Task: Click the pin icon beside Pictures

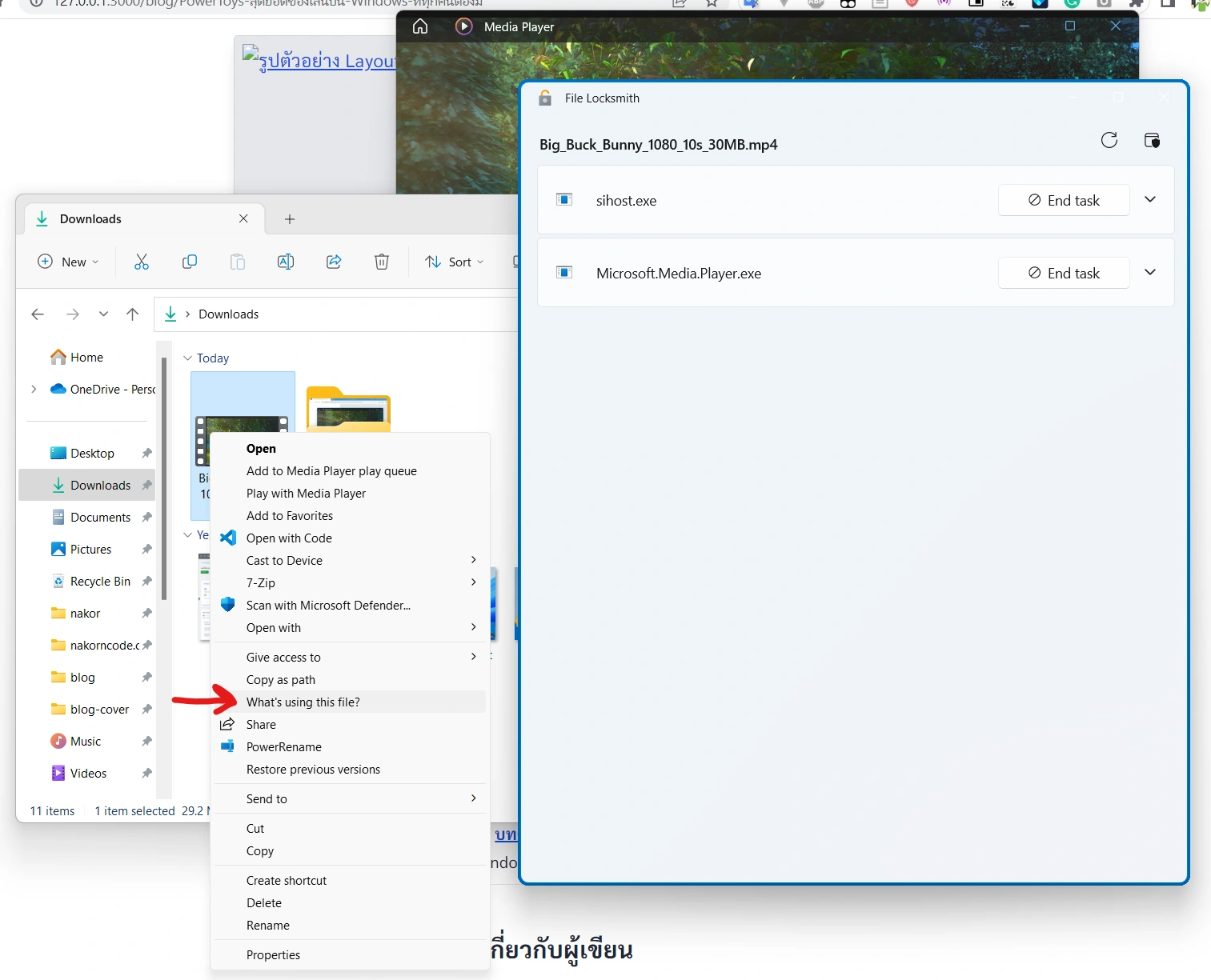Action: (x=146, y=550)
